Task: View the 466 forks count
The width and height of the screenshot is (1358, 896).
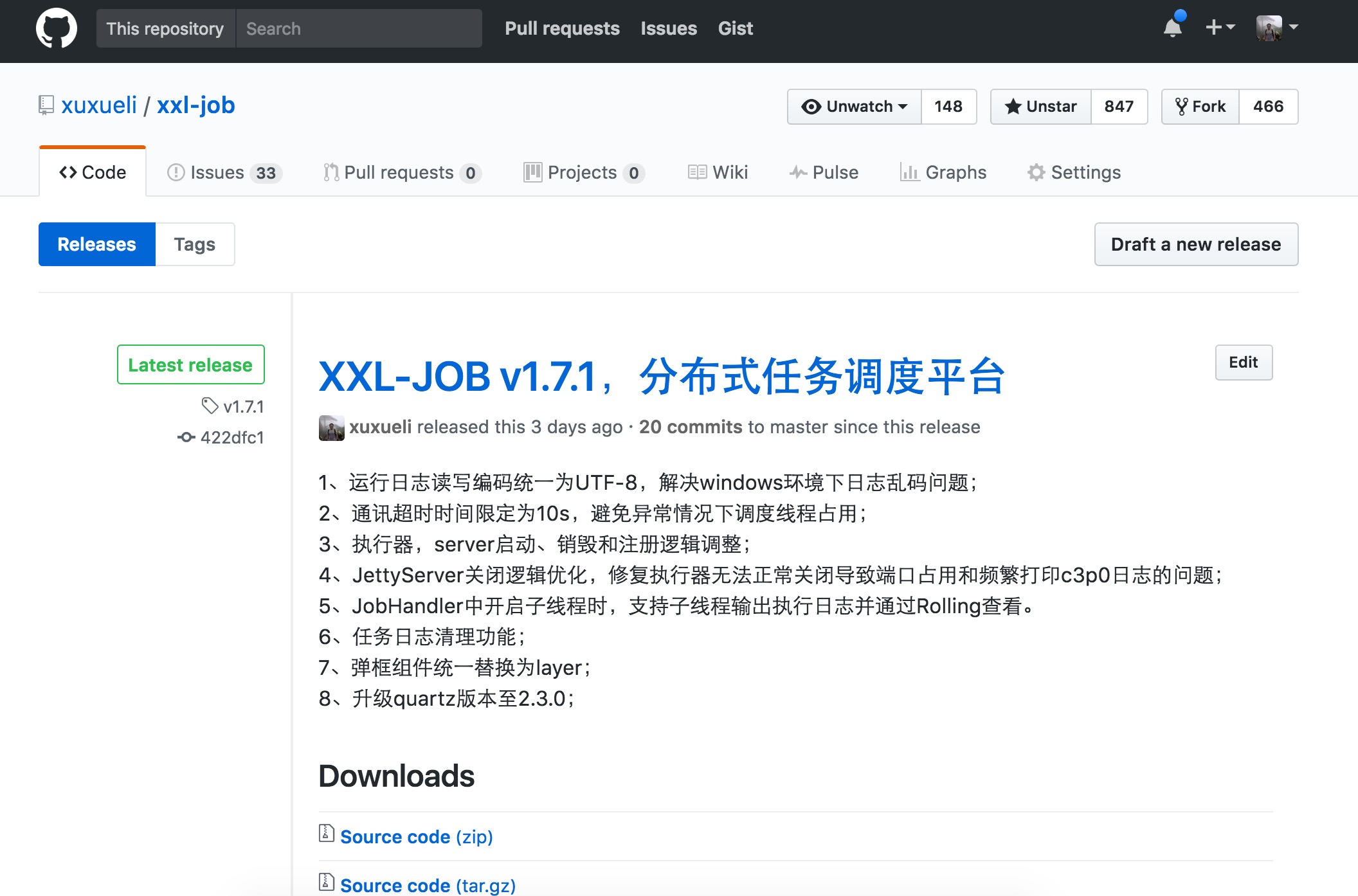Action: (1268, 106)
